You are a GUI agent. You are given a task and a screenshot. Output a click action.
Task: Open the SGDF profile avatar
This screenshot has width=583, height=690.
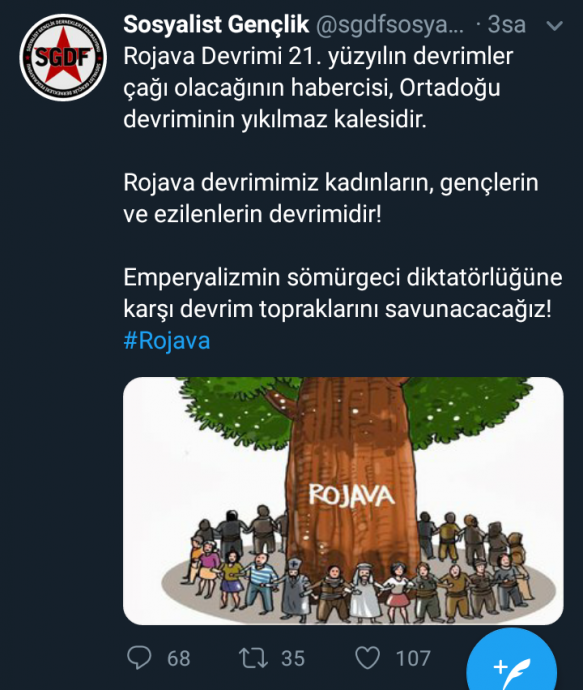(63, 57)
